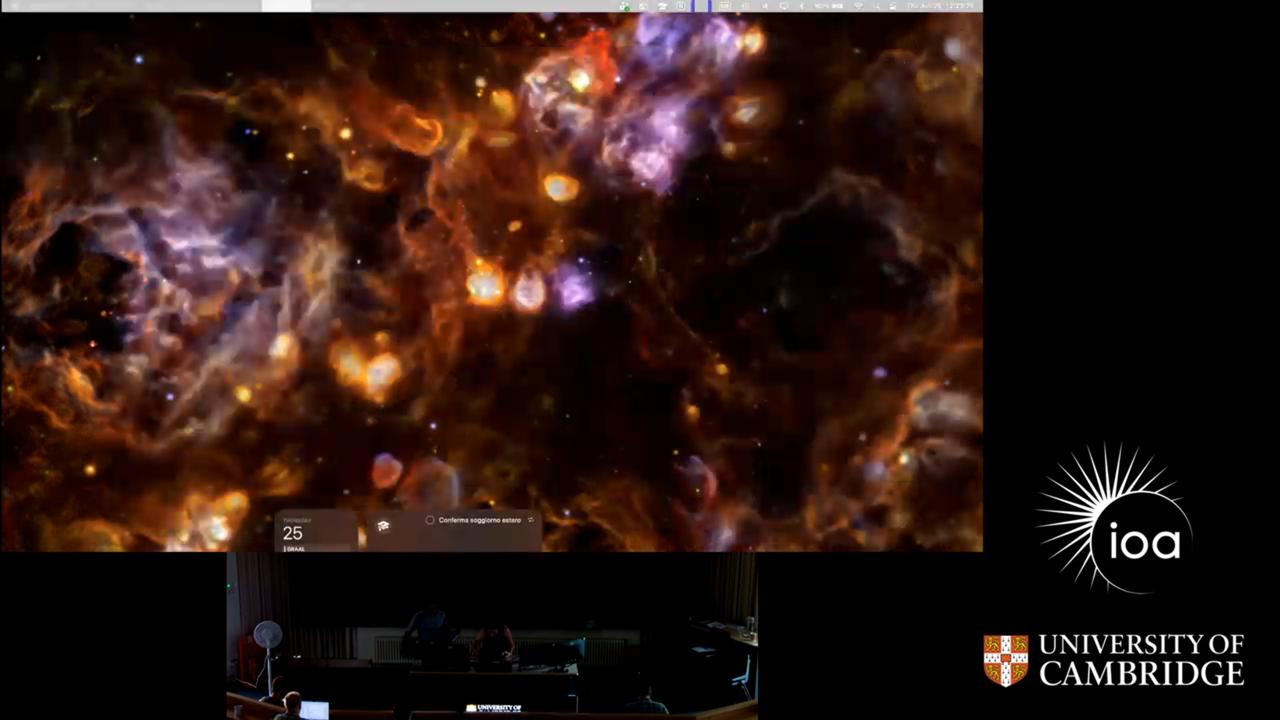Image resolution: width=1280 pixels, height=720 pixels.
Task: Click the menu bar icon with green dot
Action: coord(624,6)
